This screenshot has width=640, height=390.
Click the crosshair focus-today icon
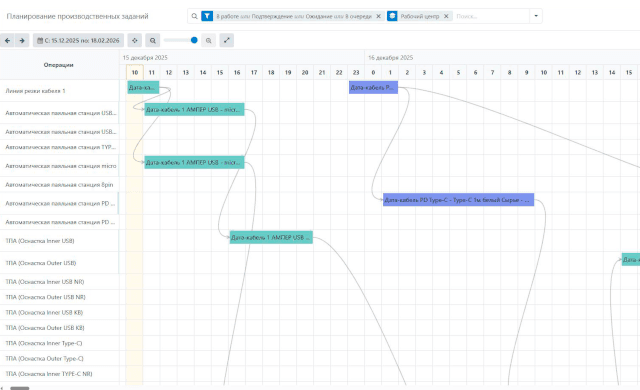(x=135, y=40)
